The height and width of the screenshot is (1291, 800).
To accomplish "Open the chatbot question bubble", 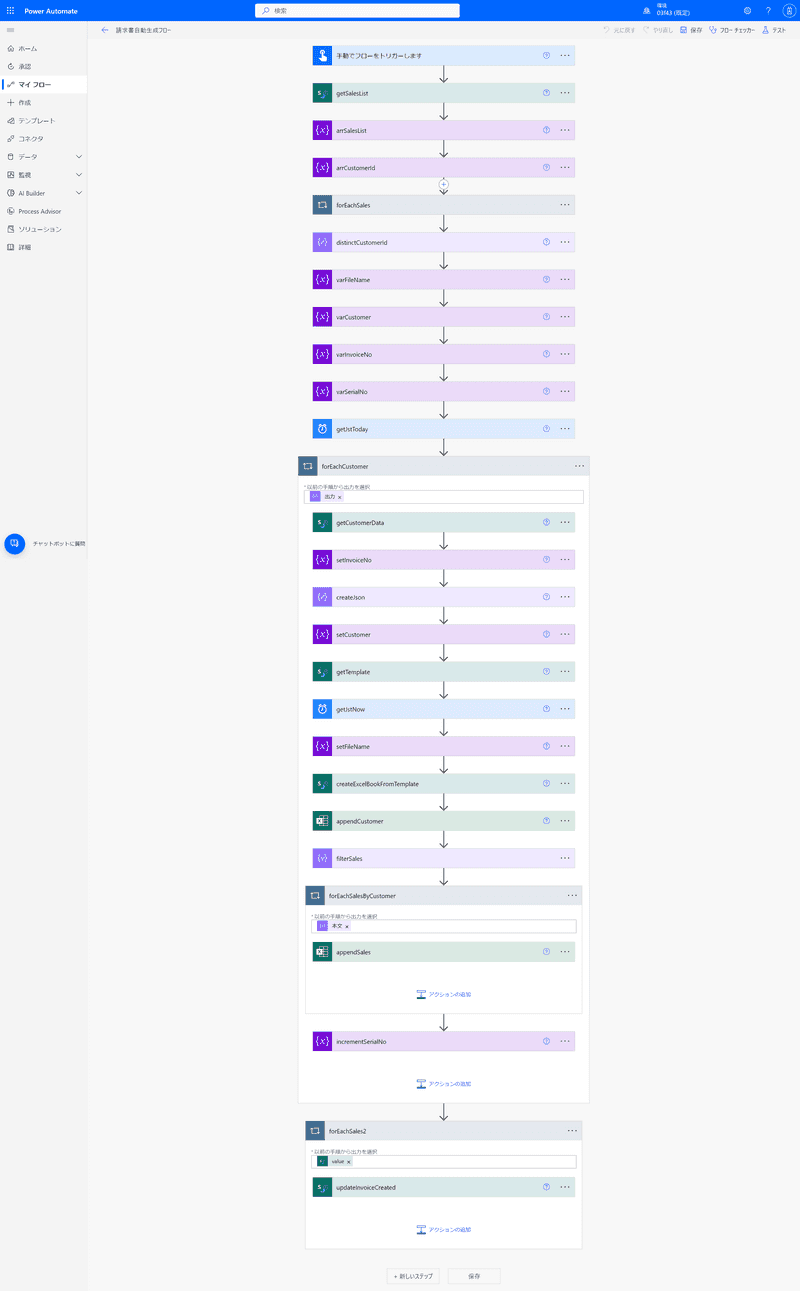I will click(15, 543).
